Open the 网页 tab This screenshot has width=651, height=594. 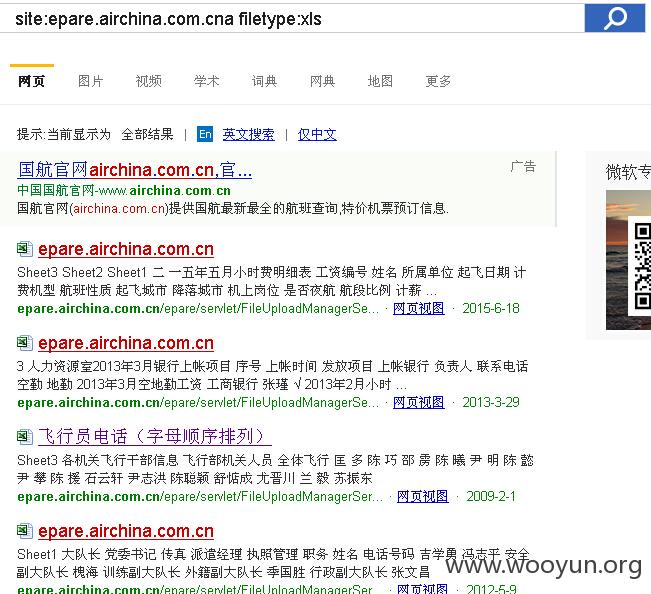(x=32, y=81)
